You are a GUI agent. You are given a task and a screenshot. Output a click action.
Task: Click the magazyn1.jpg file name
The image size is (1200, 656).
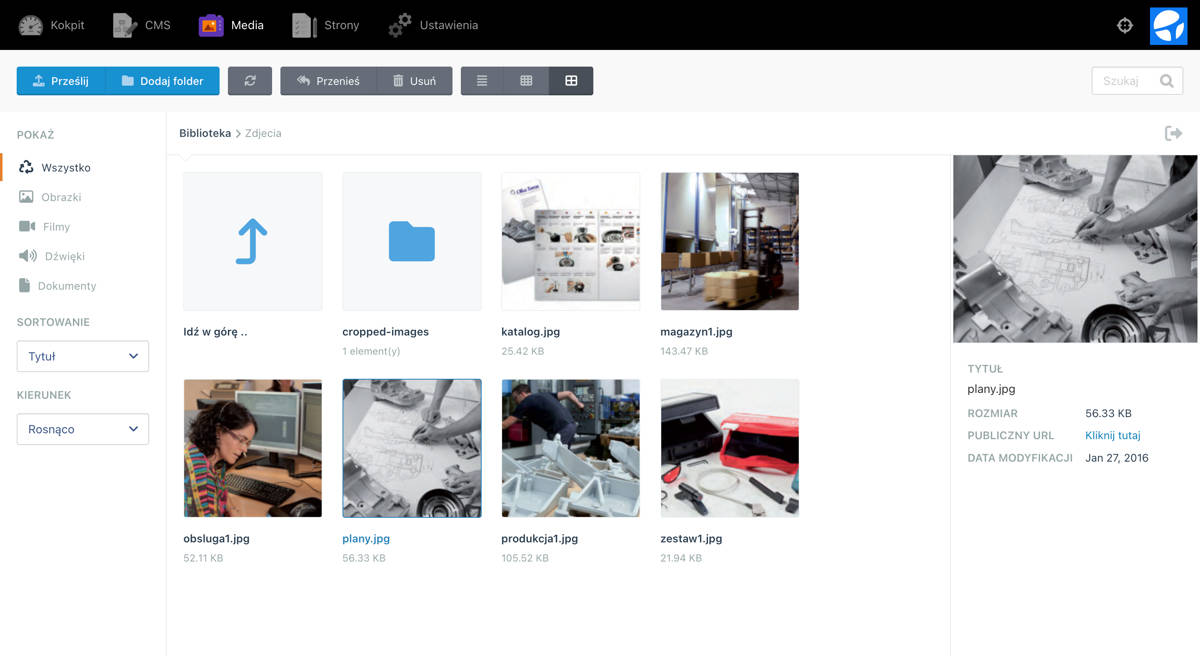[696, 331]
